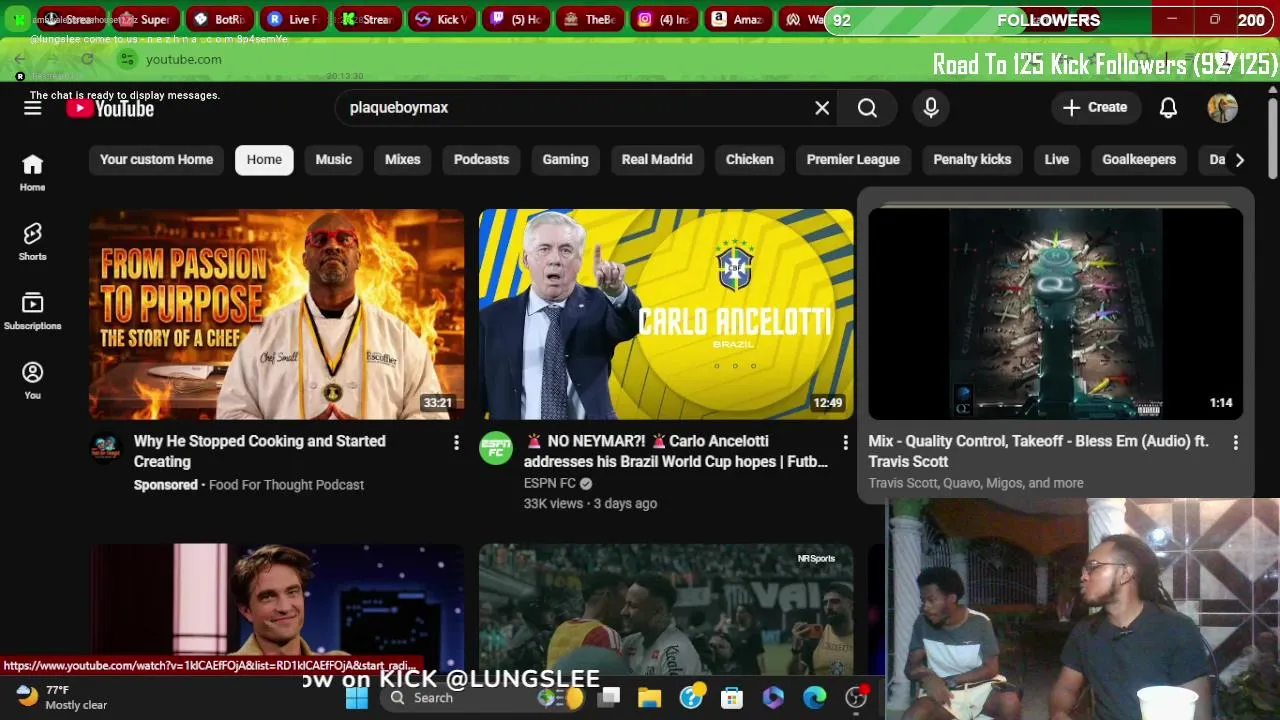Select the Penalty kicks filter chip

click(x=972, y=159)
